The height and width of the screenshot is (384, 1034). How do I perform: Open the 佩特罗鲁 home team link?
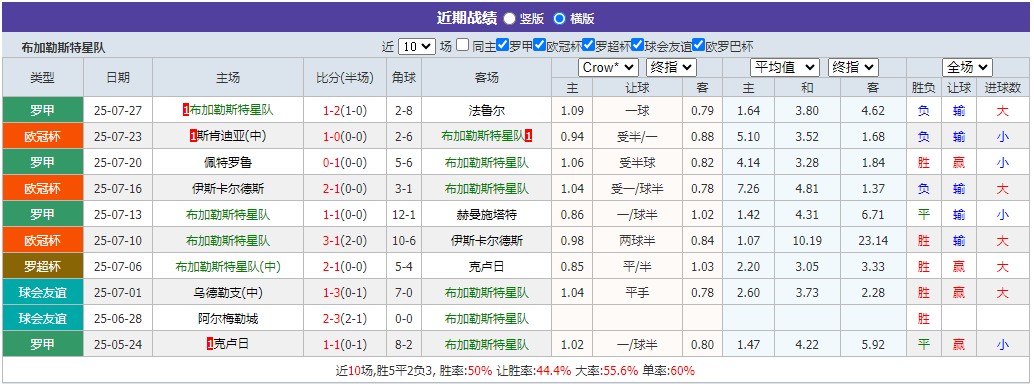coord(228,162)
